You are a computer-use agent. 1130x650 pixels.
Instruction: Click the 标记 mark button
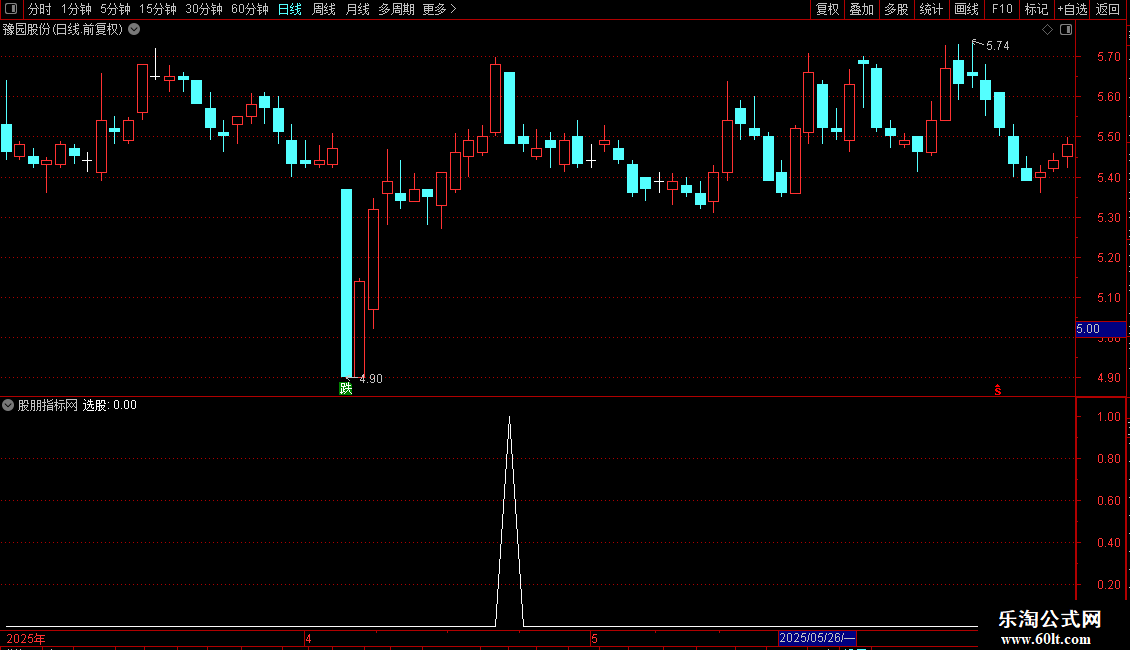(1036, 9)
